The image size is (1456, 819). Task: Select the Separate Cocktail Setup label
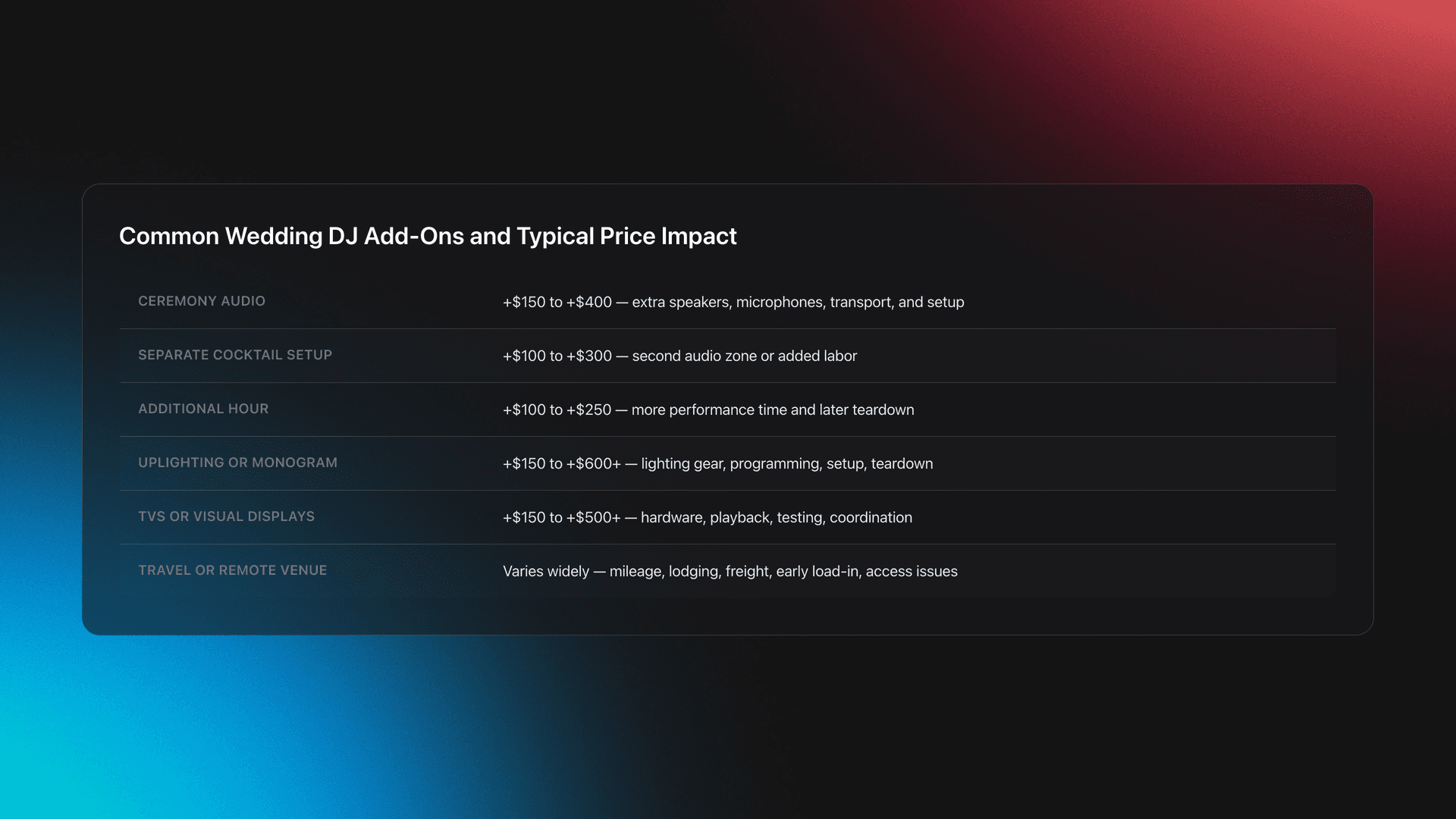pos(235,355)
